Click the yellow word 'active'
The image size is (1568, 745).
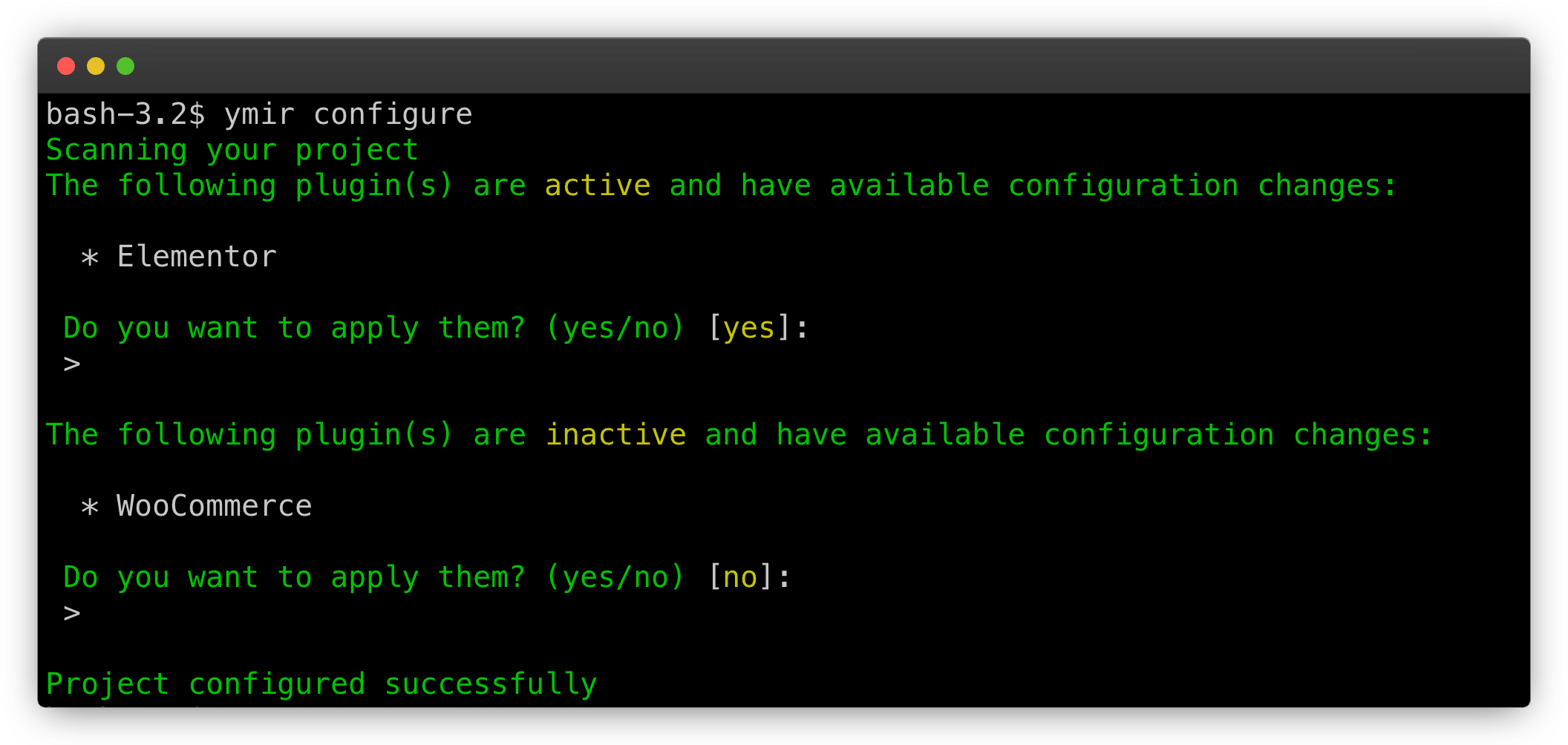[598, 186]
